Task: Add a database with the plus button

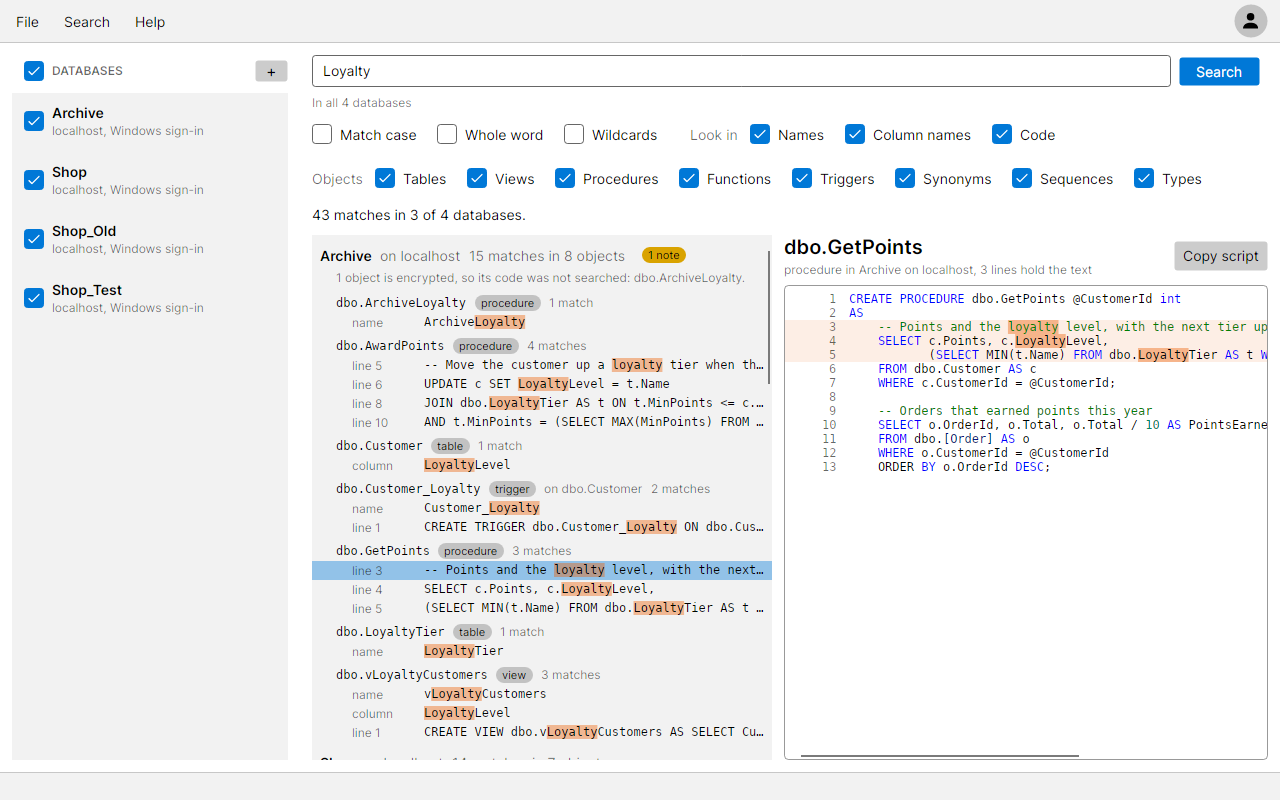Action: (271, 71)
